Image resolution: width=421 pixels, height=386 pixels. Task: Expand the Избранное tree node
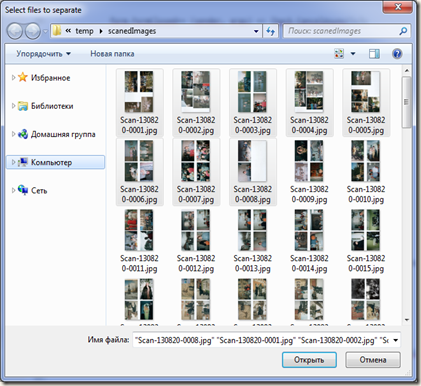click(13, 78)
